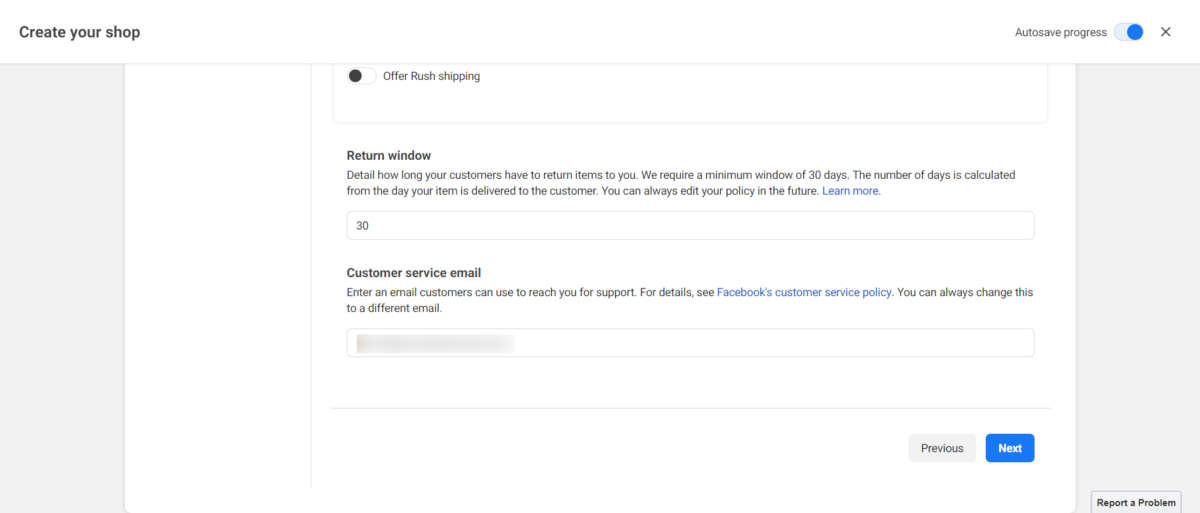Select the Customer service email heading
Screen dimensions: 1200x513
[414, 272]
